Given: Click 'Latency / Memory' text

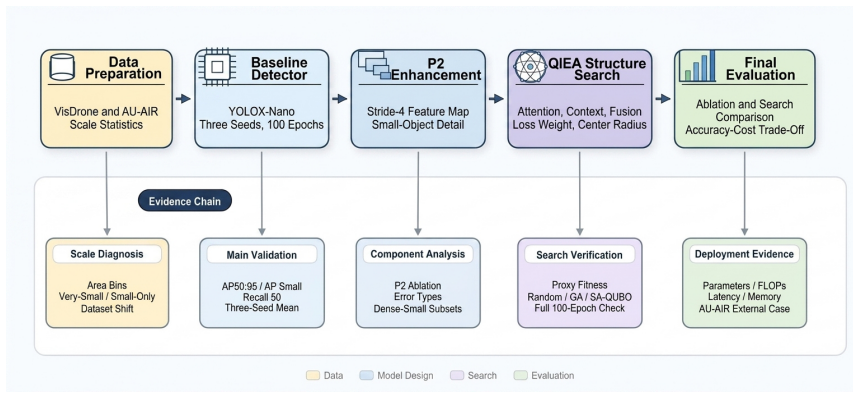Looking at the screenshot, I should coord(744,297).
